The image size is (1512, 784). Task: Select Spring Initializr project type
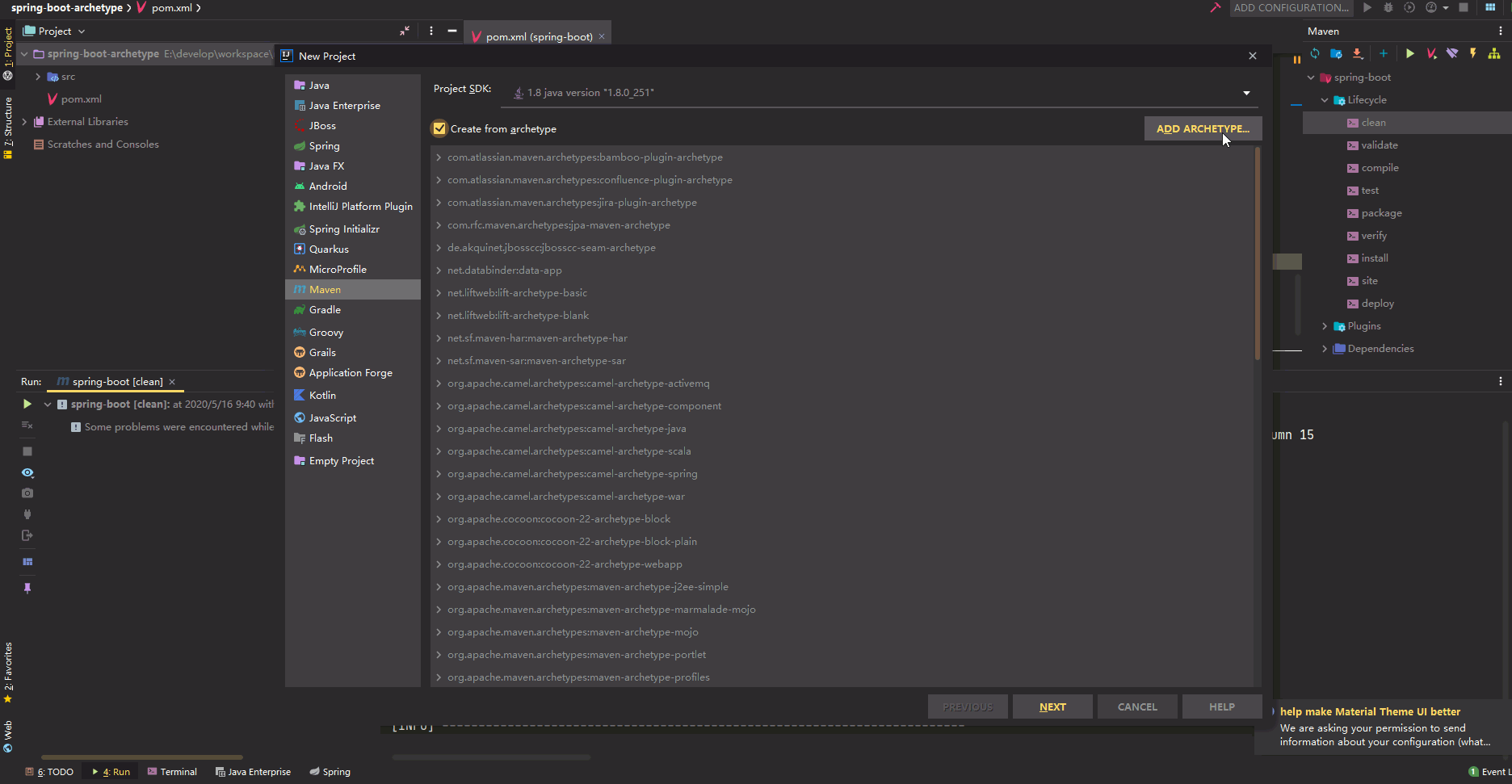pos(353,229)
